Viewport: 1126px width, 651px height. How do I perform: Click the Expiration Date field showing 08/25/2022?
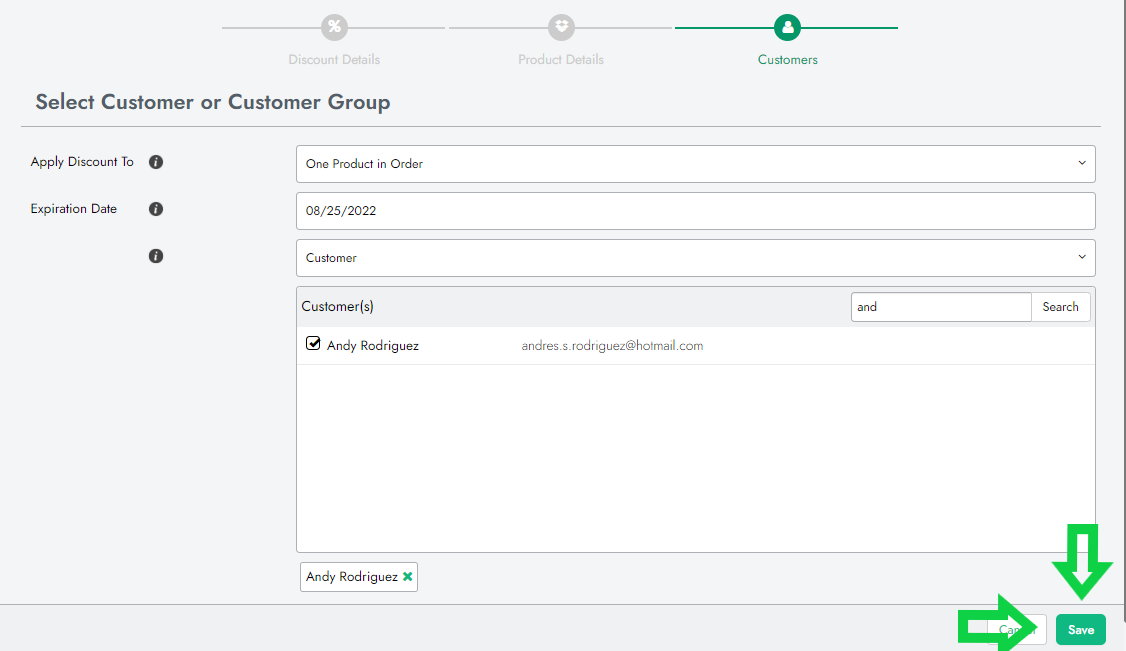(695, 211)
